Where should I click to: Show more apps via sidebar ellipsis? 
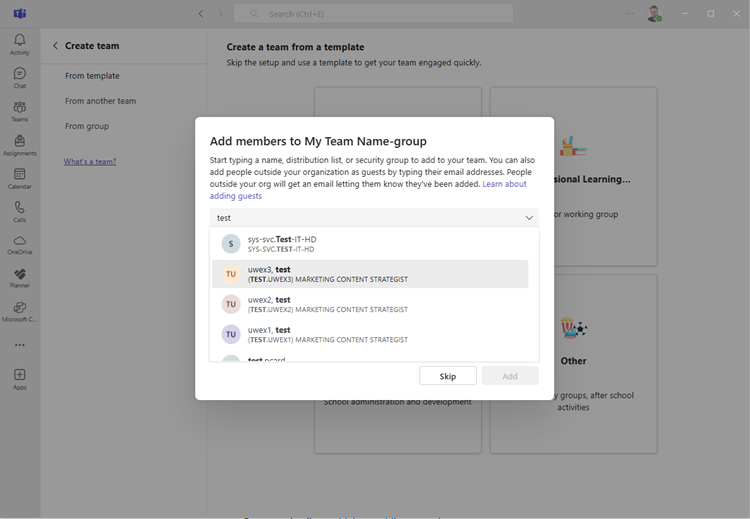(x=19, y=345)
